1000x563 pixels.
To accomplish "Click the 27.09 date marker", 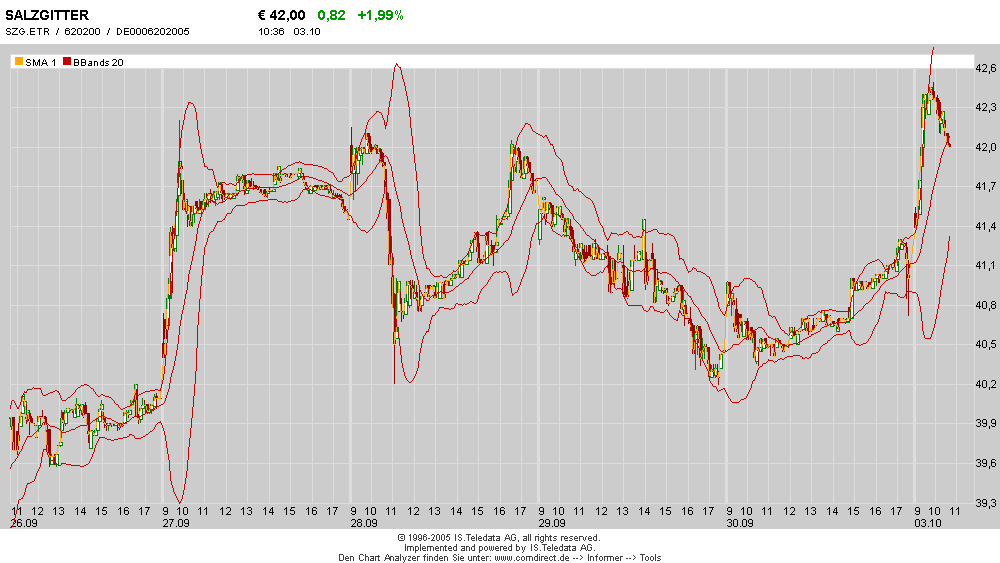I will point(175,523).
